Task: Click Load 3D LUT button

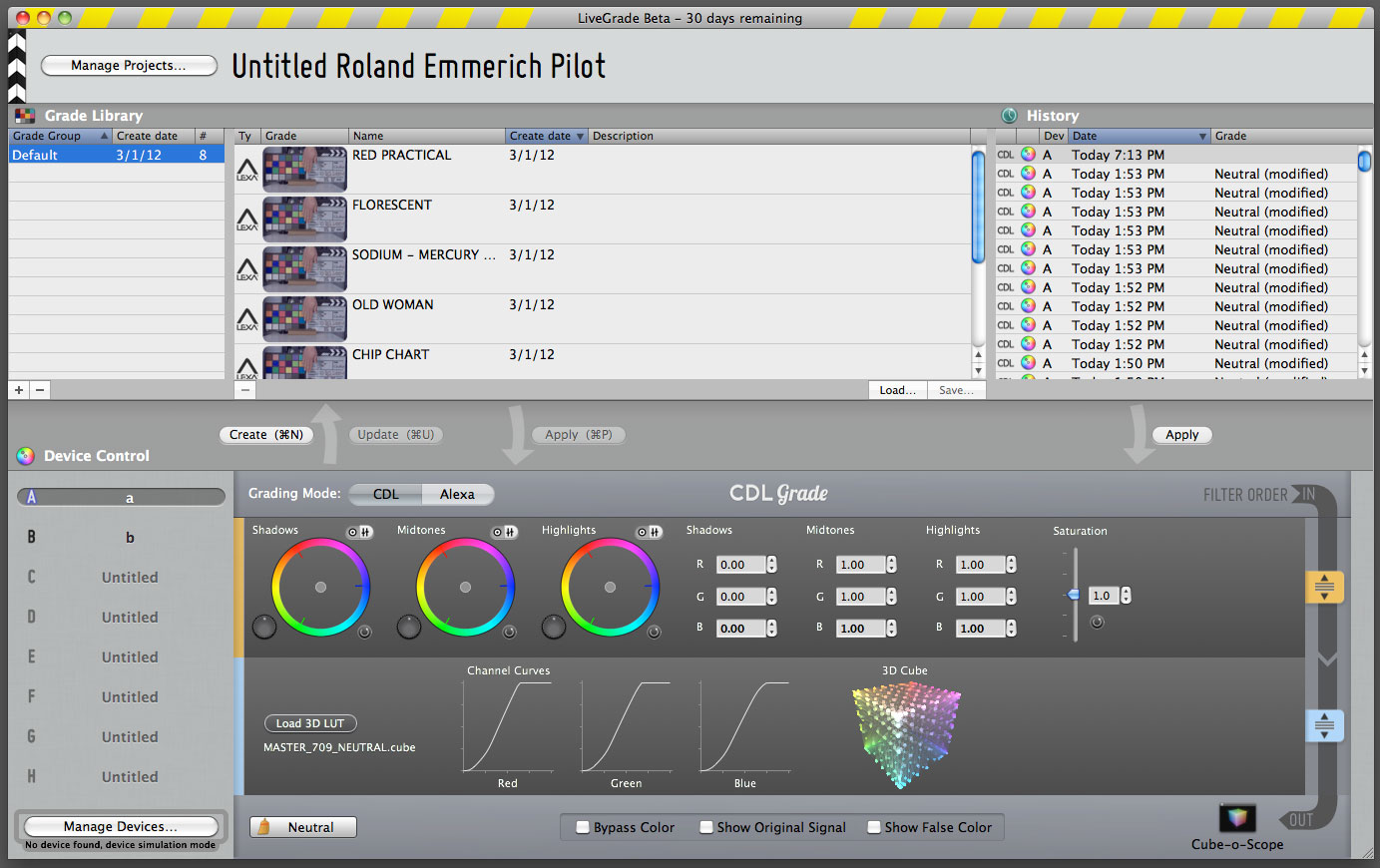Action: point(310,723)
